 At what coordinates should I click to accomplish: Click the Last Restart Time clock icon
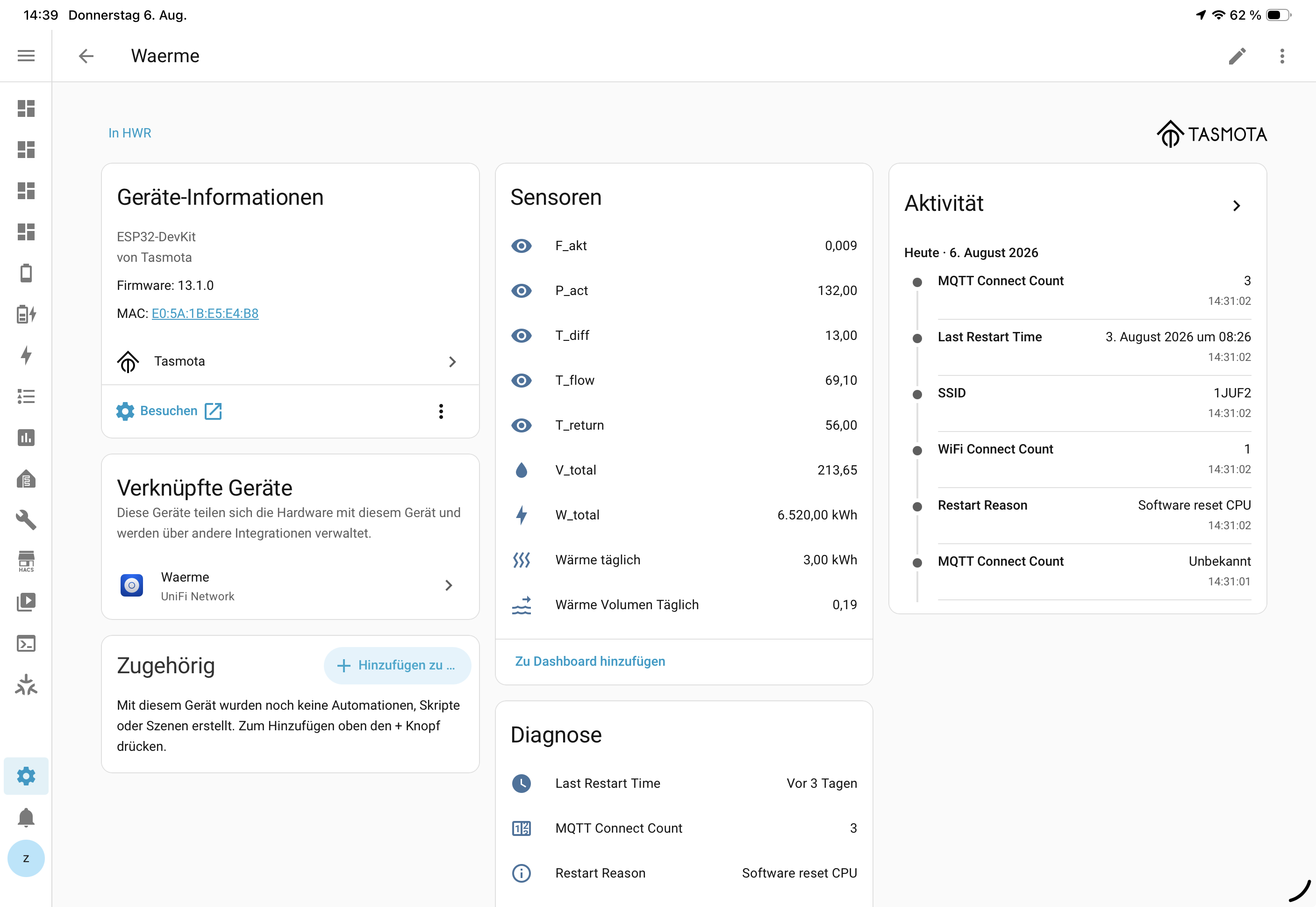(521, 783)
